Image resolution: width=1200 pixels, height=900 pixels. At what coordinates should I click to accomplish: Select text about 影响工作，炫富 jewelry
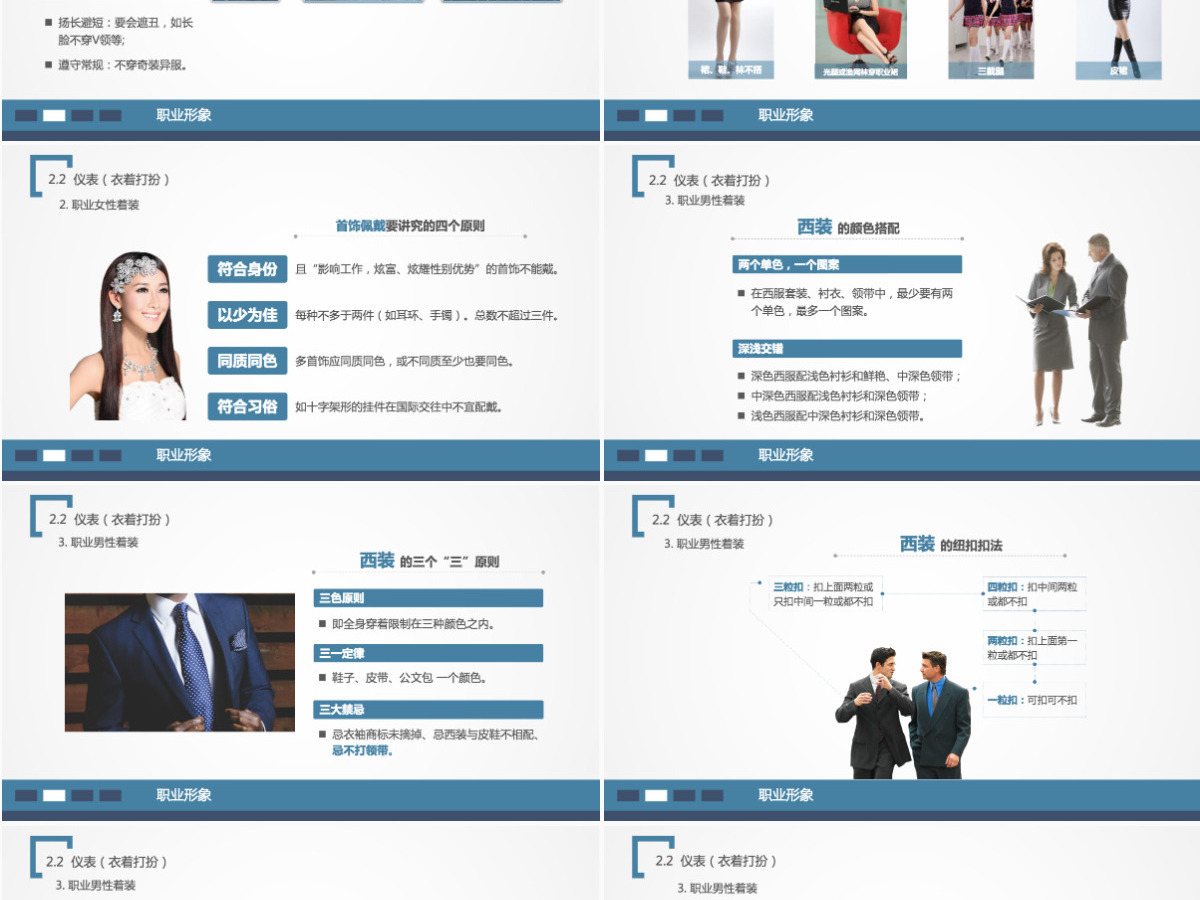427,269
